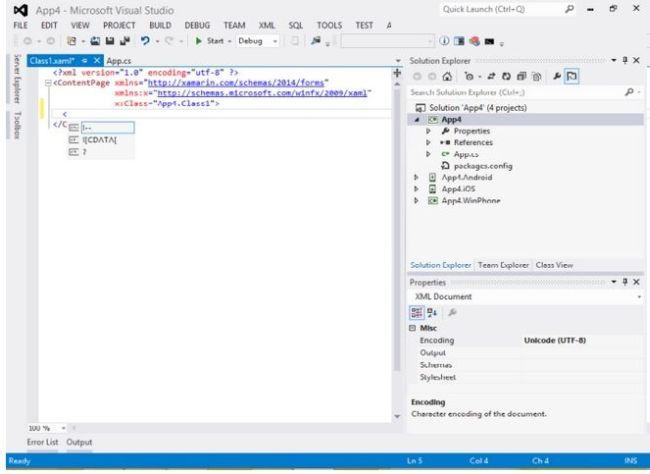
Task: Open the TOOLS menu
Action: click(x=329, y=25)
